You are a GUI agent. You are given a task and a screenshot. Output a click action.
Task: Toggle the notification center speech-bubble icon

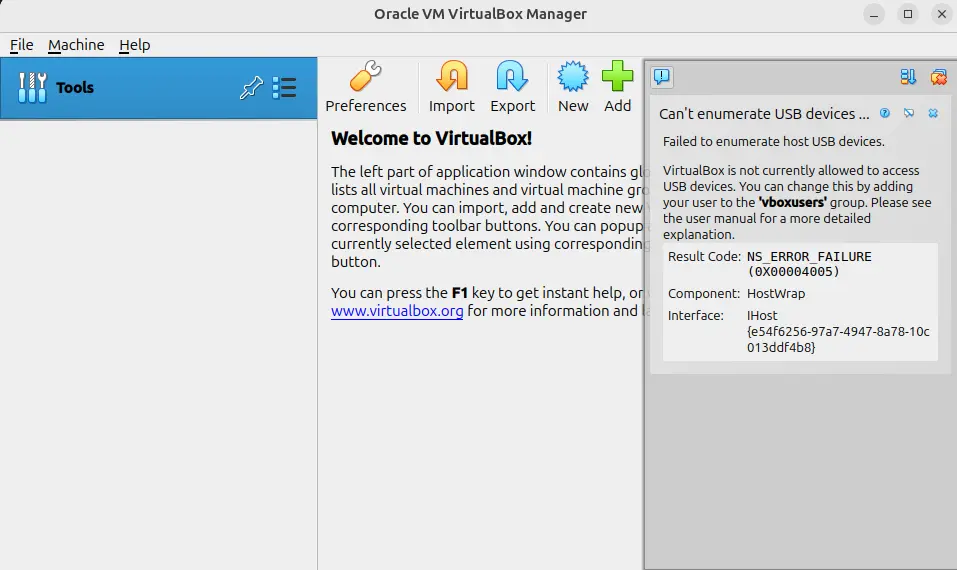tap(662, 77)
